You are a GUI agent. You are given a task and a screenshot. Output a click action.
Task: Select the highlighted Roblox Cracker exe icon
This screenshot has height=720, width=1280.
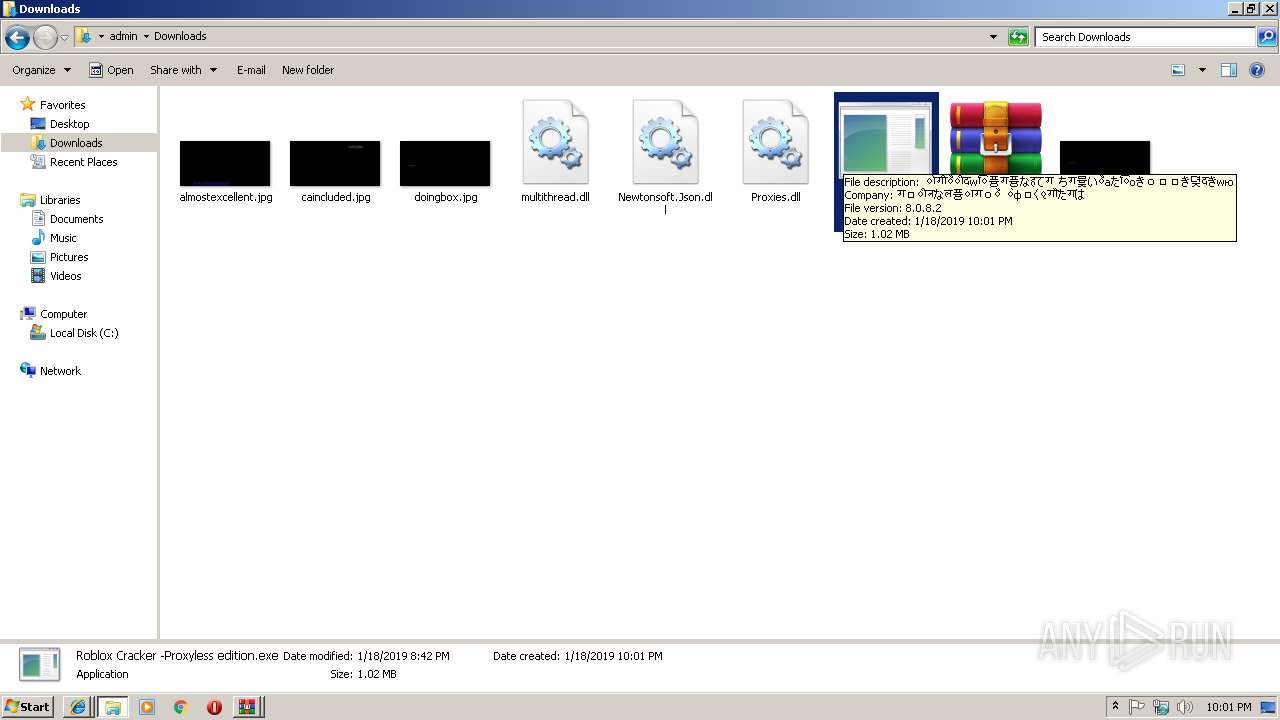click(x=886, y=137)
